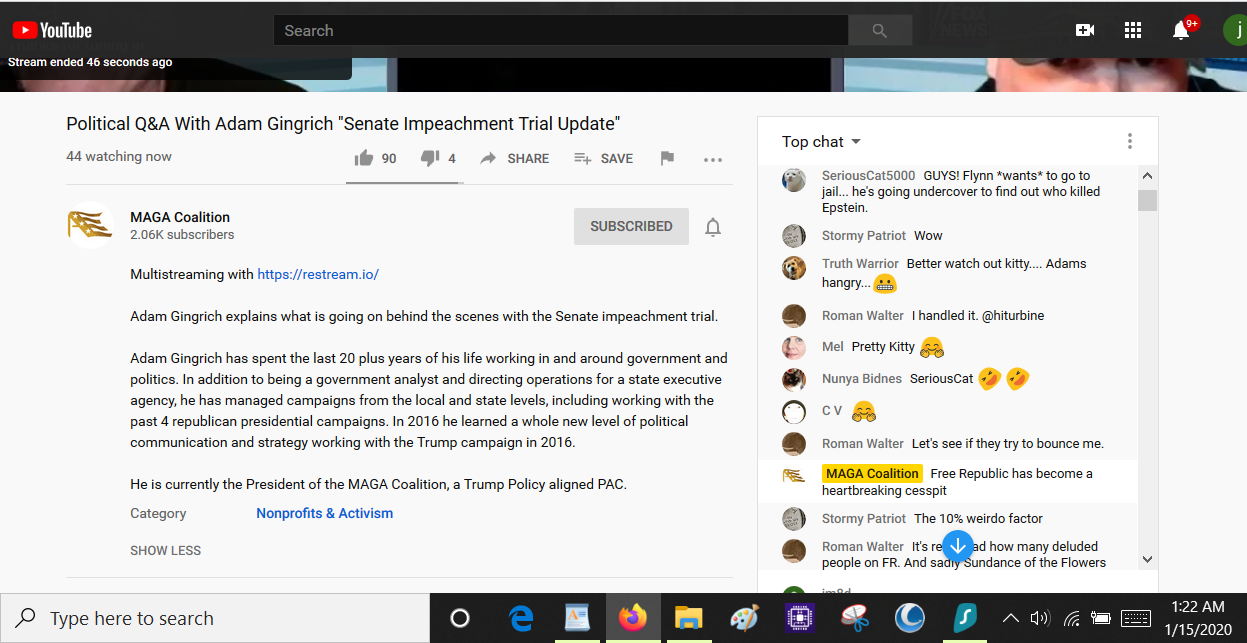Jump to latest chat messages arrow

pyautogui.click(x=958, y=545)
